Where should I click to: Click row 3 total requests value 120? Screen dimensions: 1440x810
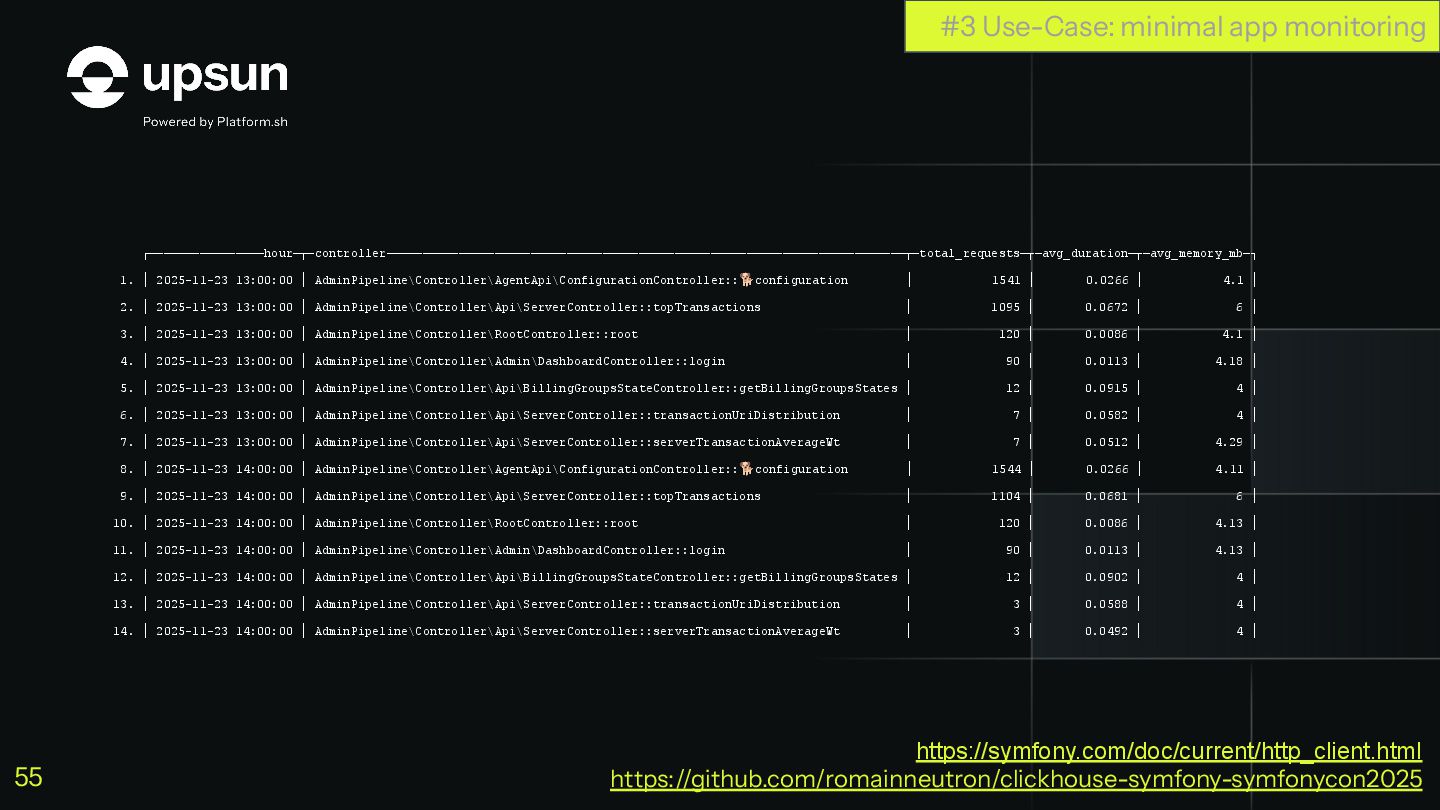click(1009, 334)
